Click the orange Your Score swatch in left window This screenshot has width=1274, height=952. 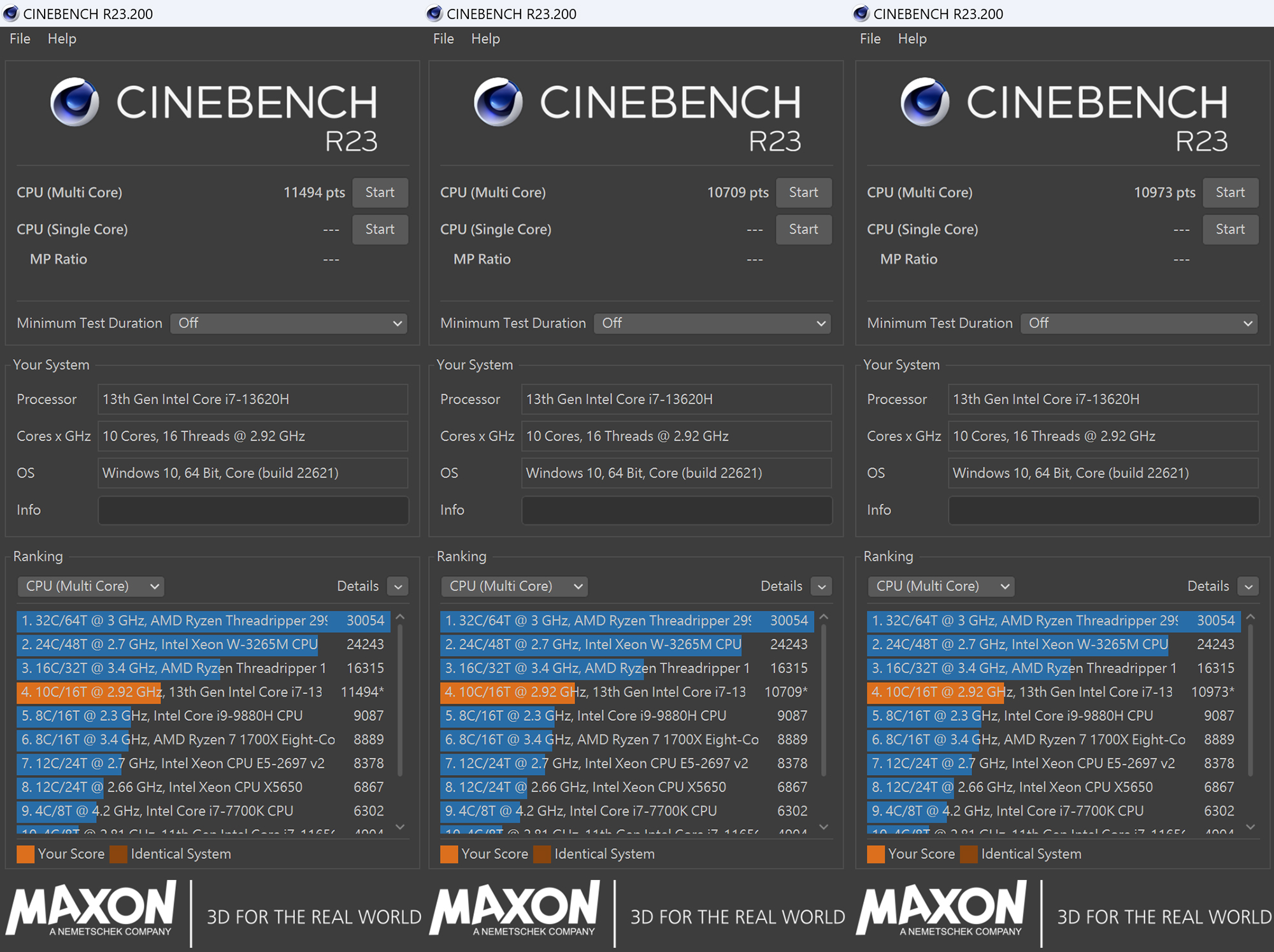pos(25,854)
